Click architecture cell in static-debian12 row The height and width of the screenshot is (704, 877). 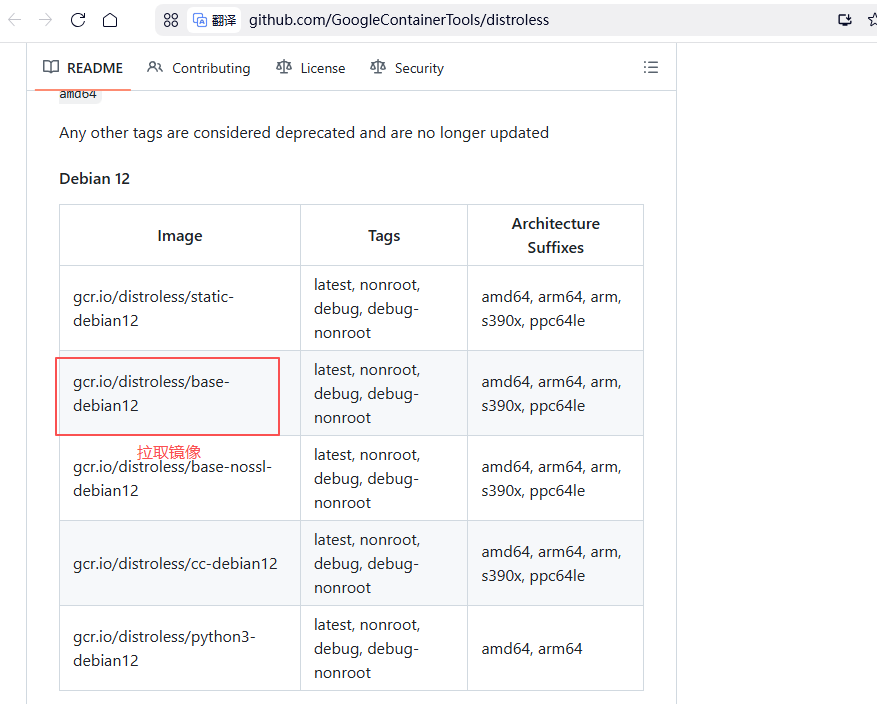[555, 308]
